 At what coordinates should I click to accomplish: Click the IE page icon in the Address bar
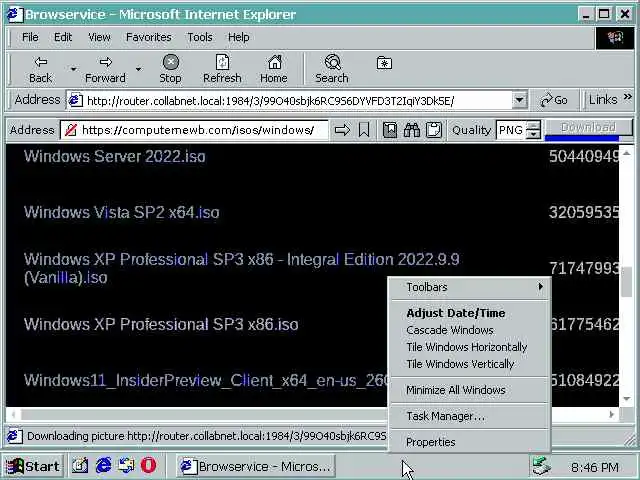[x=76, y=100]
